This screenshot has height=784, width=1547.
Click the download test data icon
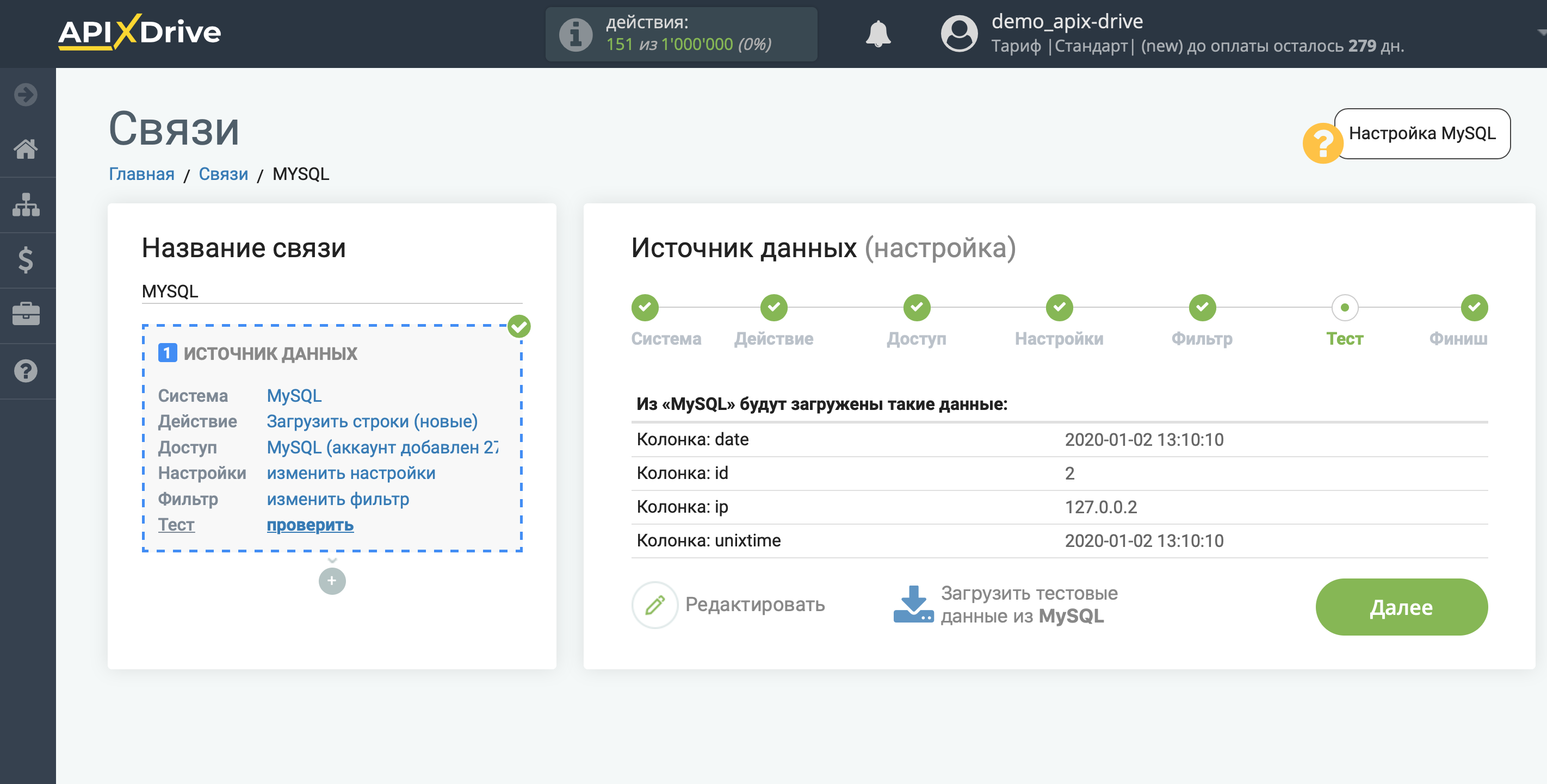pyautogui.click(x=913, y=605)
